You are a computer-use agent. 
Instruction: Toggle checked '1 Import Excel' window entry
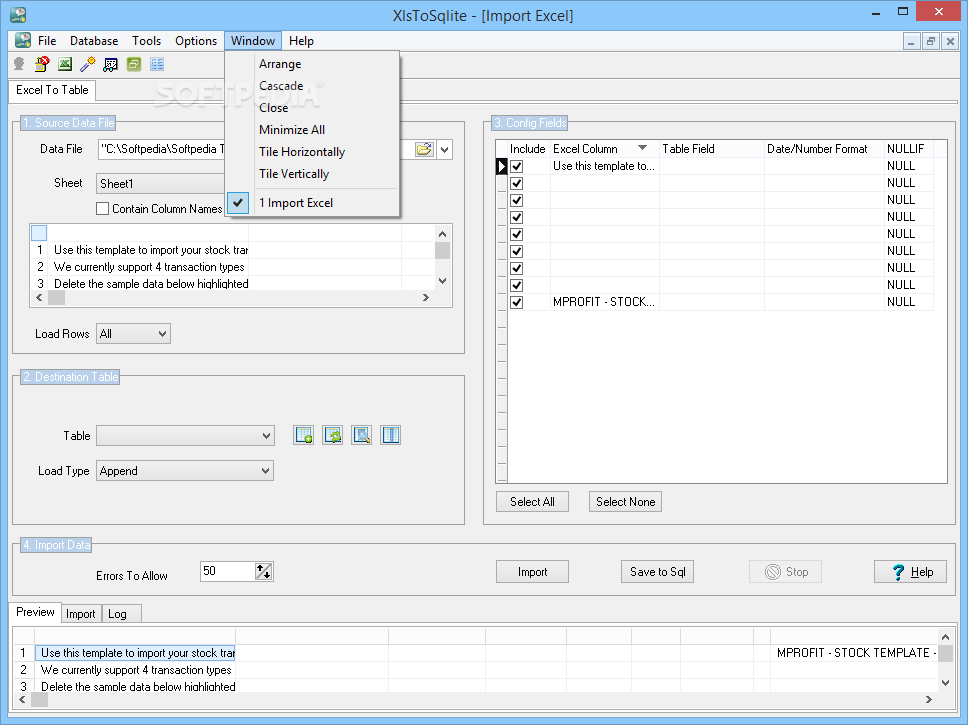pos(312,203)
